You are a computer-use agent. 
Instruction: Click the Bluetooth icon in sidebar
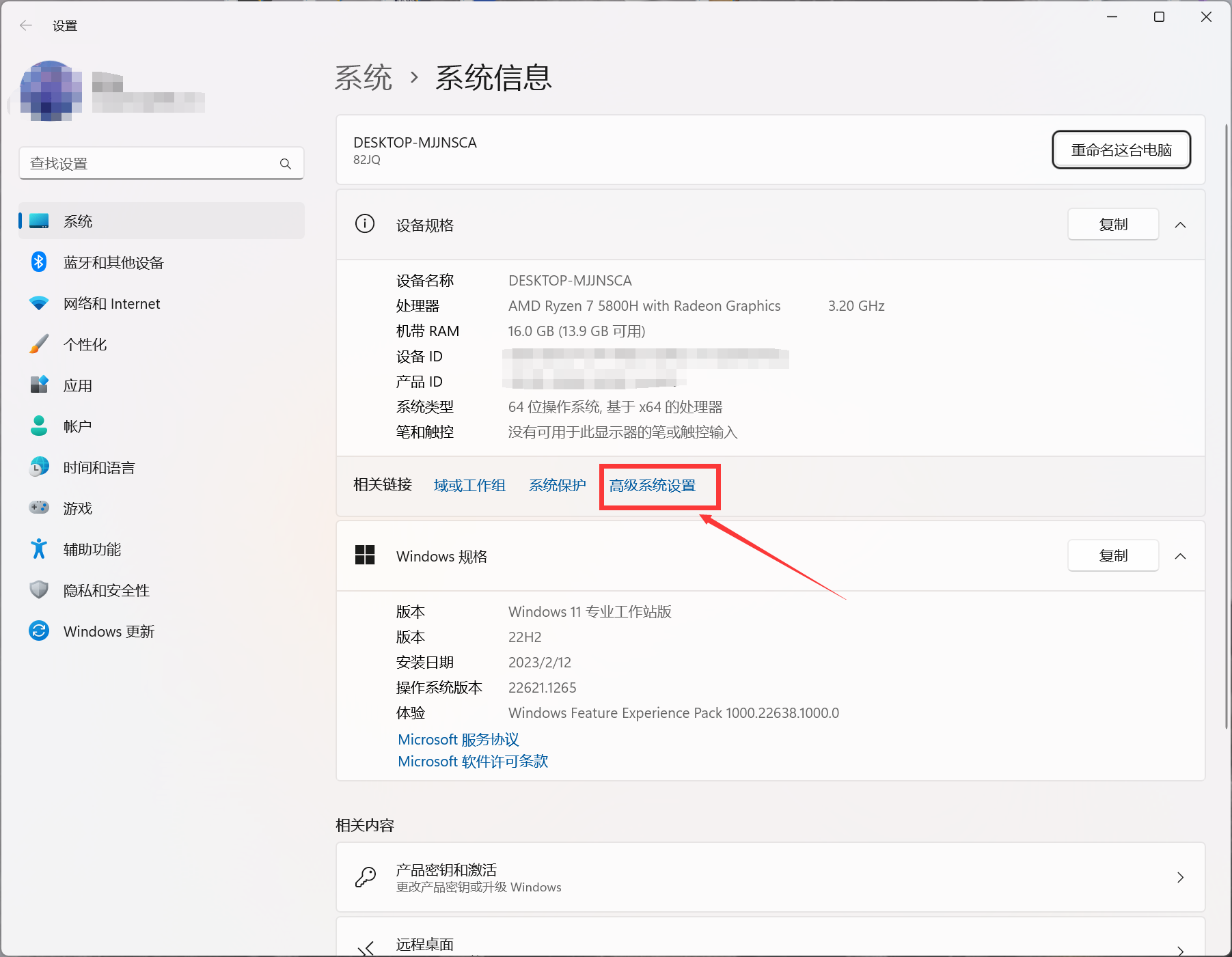coord(39,262)
